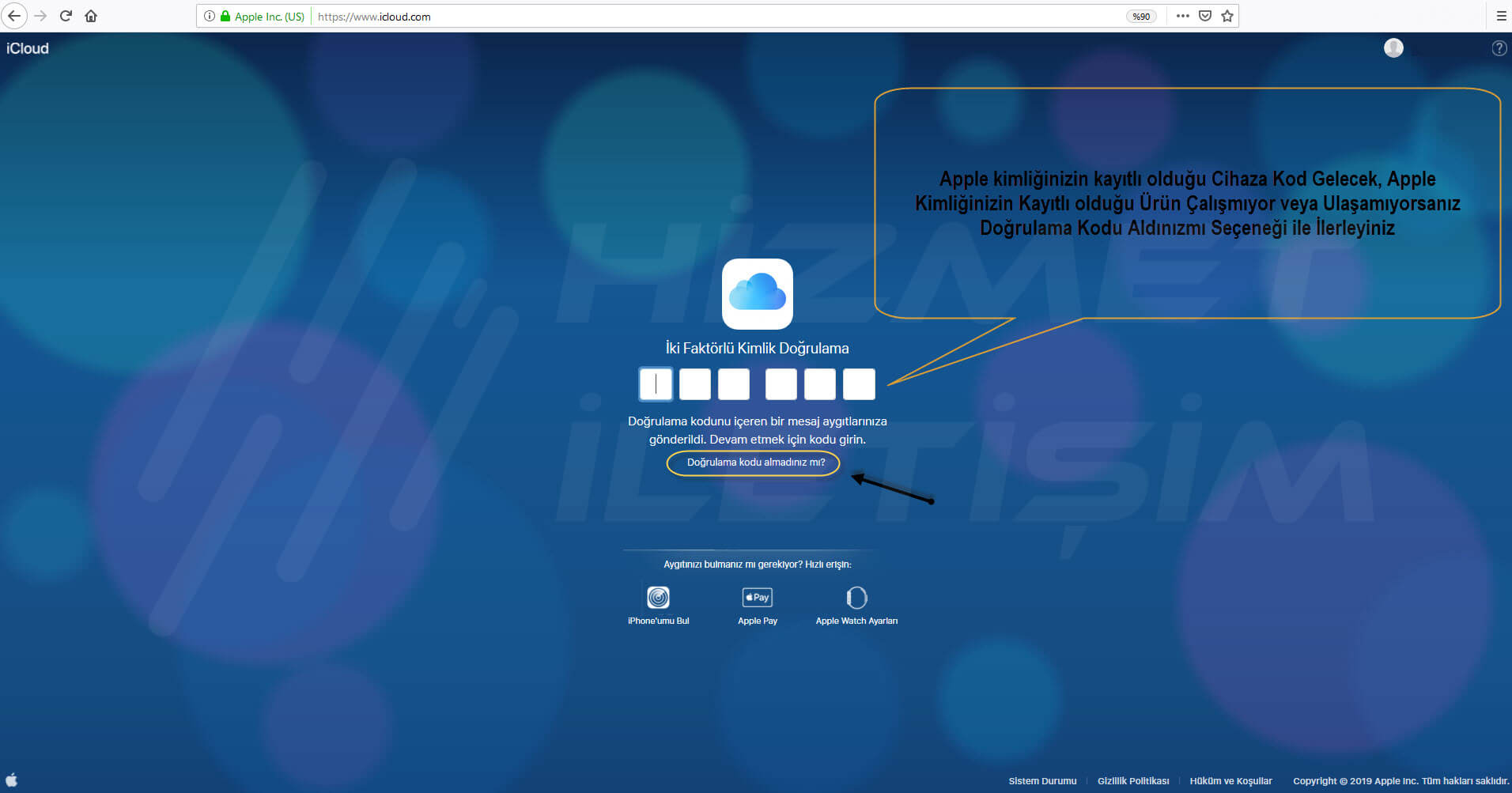The width and height of the screenshot is (1512, 793).
Task: Open Gizlilik Politikası footer link
Action: [x=1133, y=781]
